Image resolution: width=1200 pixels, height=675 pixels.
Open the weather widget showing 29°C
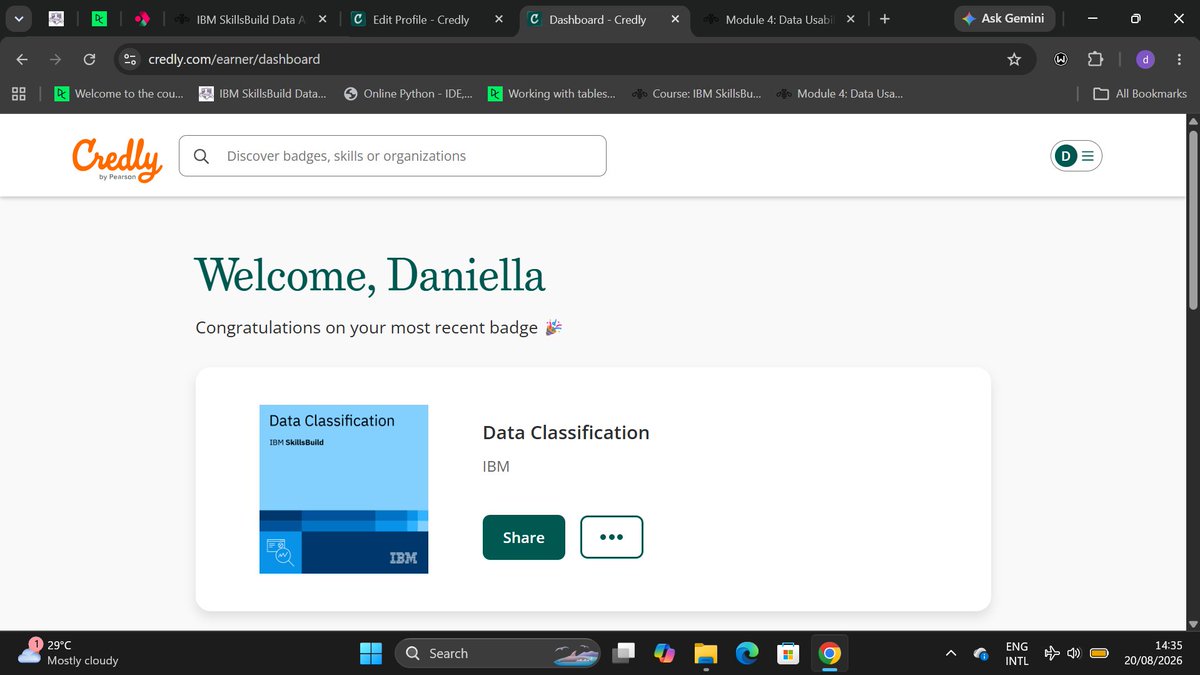68,653
